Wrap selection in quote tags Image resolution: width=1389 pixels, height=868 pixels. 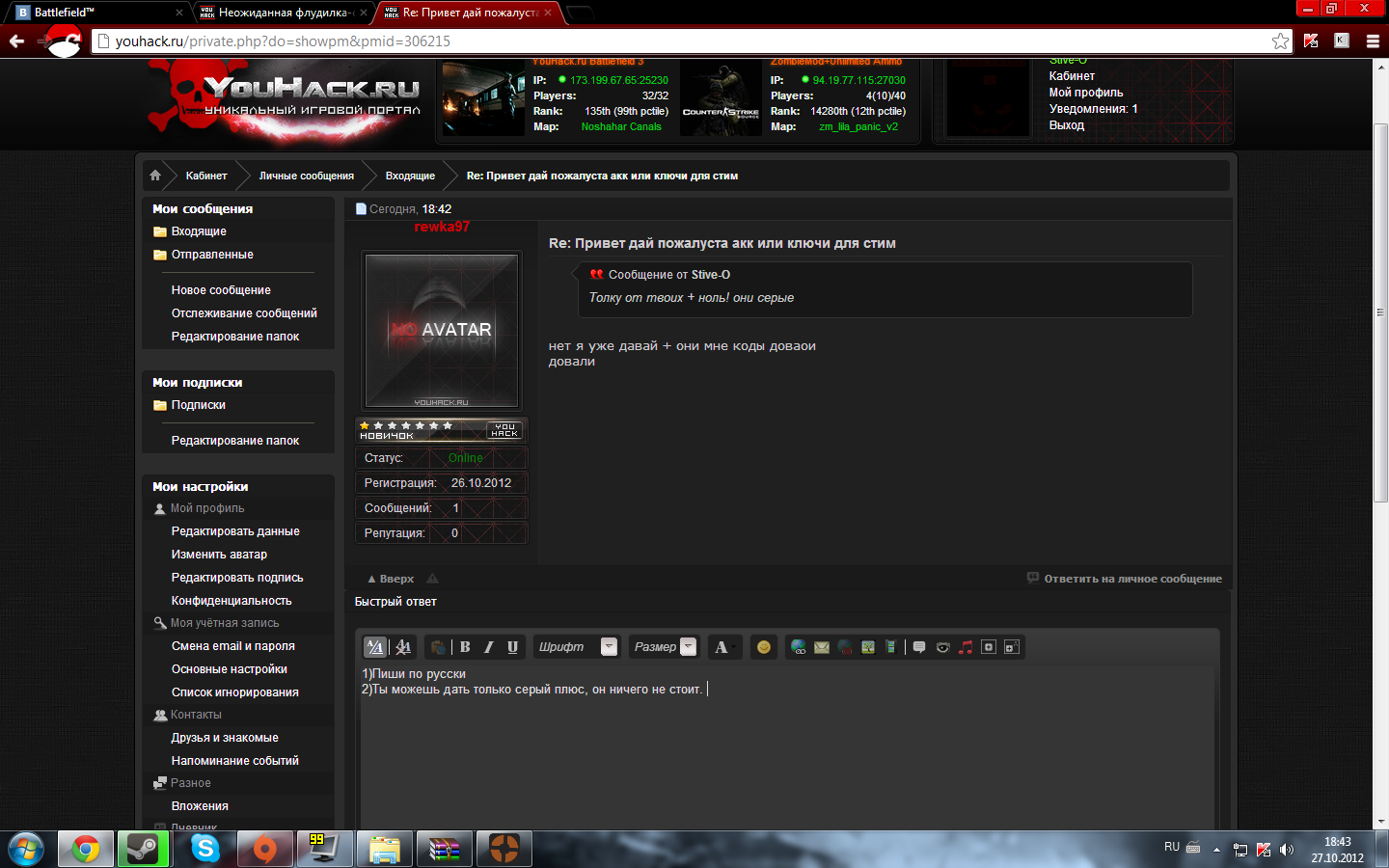919,647
